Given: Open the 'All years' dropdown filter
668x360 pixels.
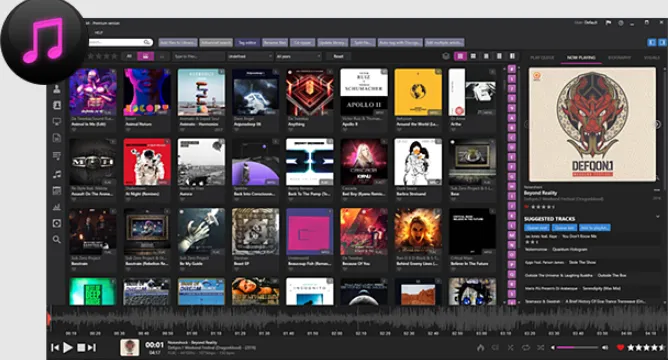Looking at the screenshot, I should 299,56.
